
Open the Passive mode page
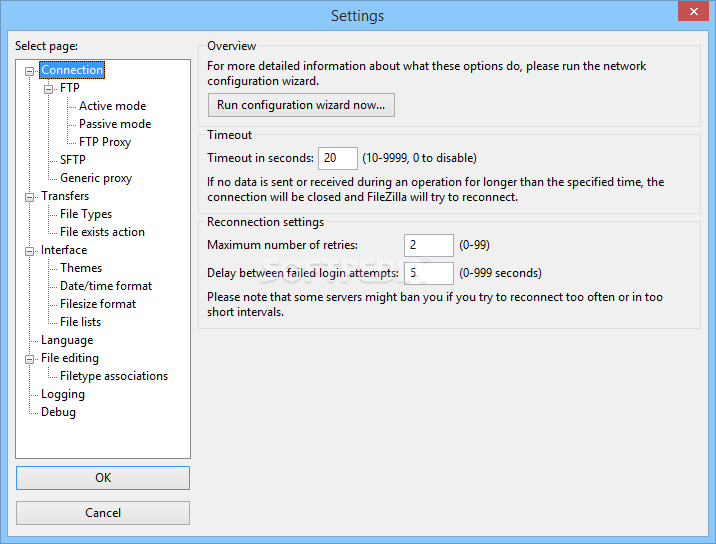pos(115,124)
